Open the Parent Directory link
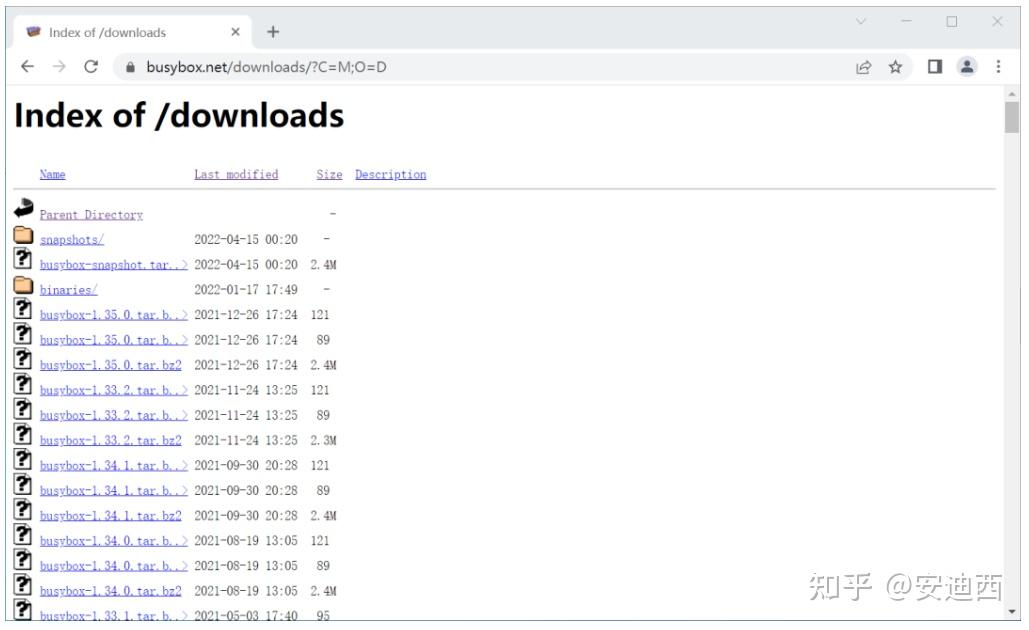1029x630 pixels. click(x=91, y=215)
